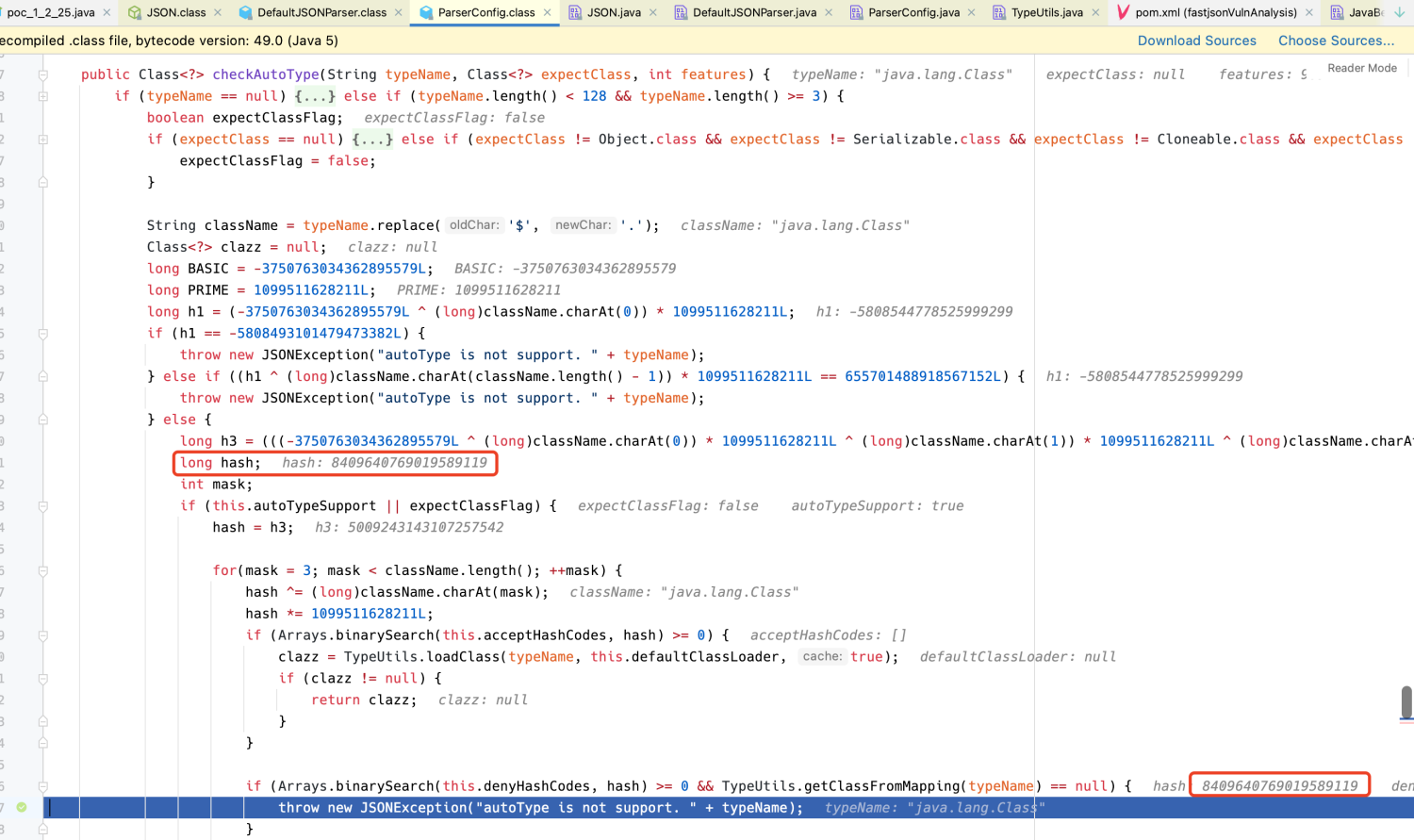The height and width of the screenshot is (840, 1414).
Task: Toggle Reader Mode
Action: 1362,68
